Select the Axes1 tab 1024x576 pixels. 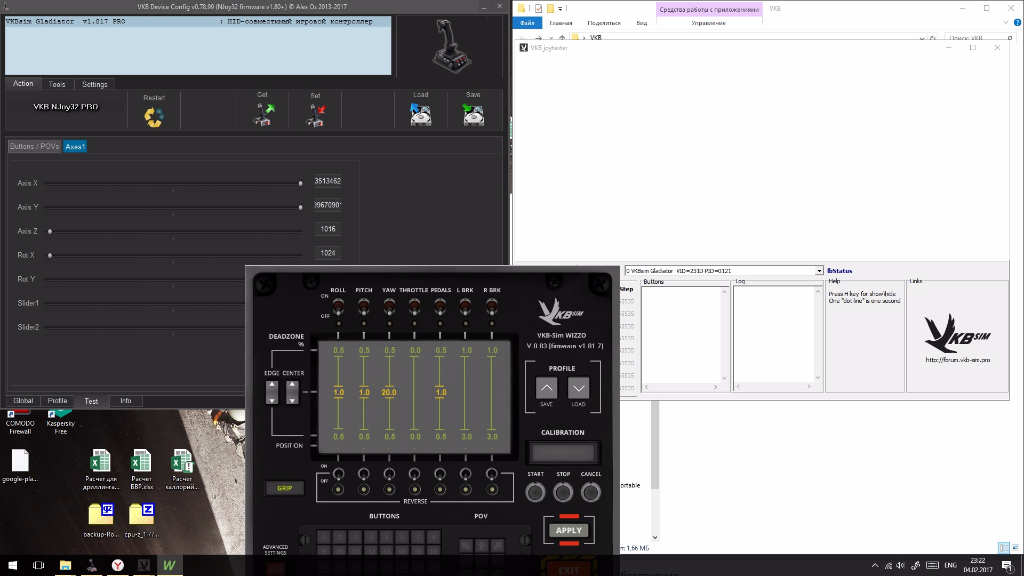tap(75, 146)
